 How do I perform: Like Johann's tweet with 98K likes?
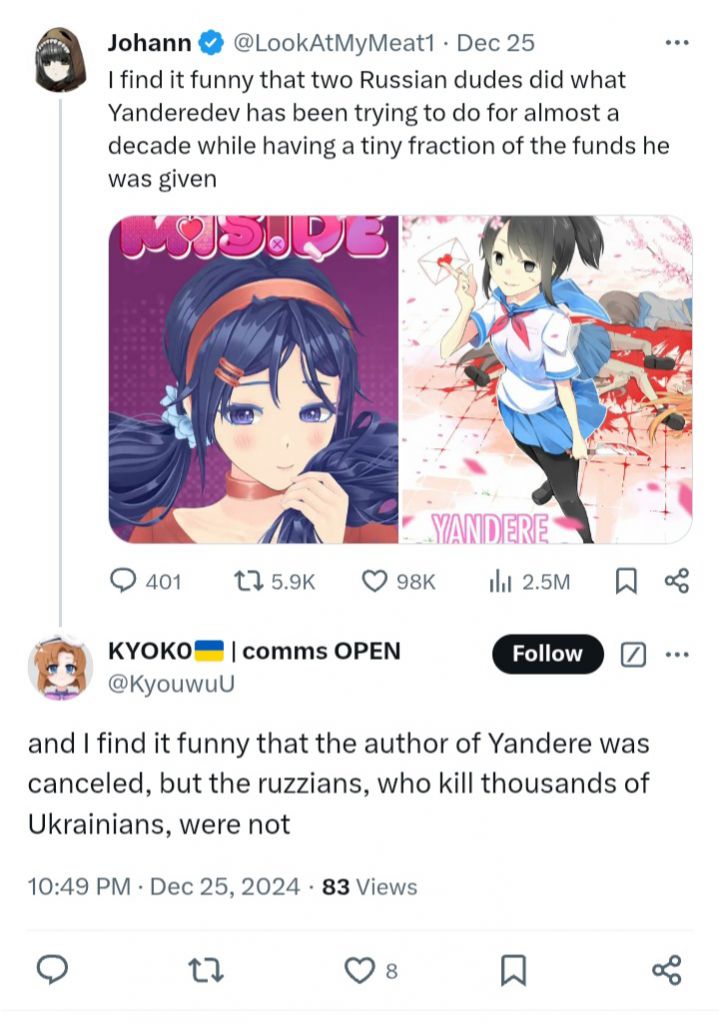tap(398, 581)
